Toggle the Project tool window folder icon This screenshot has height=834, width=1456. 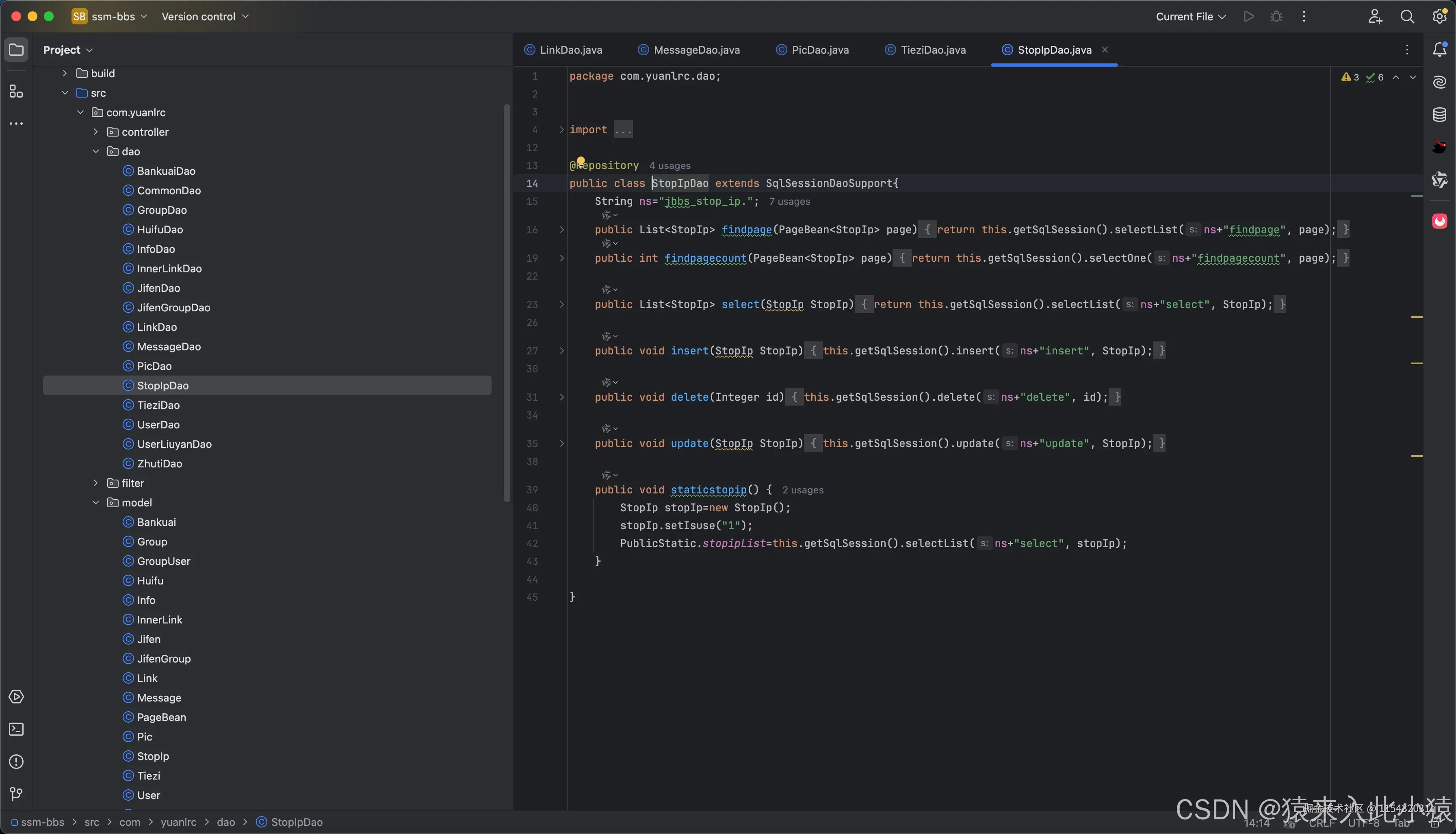pos(16,50)
